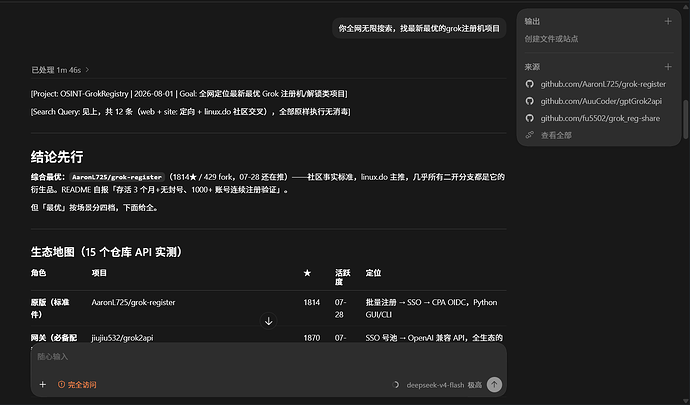This screenshot has width=690, height=405.
Task: Click the star column header
Action: pos(307,273)
